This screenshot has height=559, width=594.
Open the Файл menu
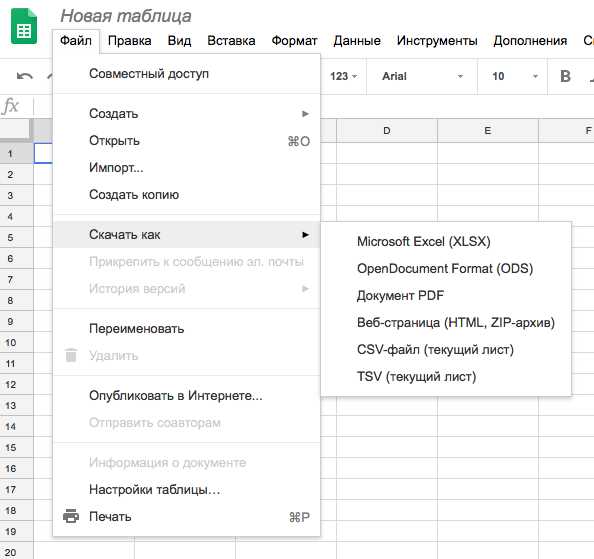coord(76,41)
